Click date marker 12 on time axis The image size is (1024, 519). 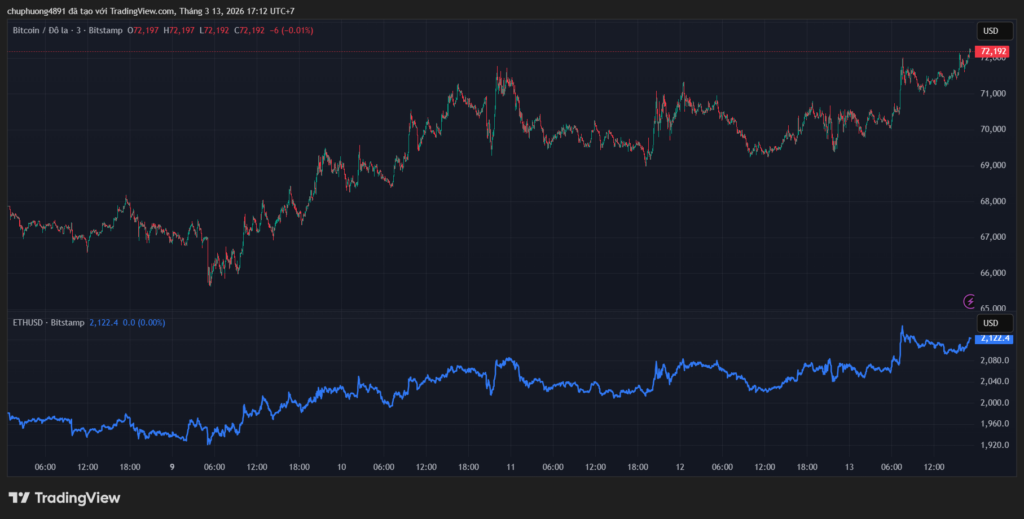click(x=681, y=466)
